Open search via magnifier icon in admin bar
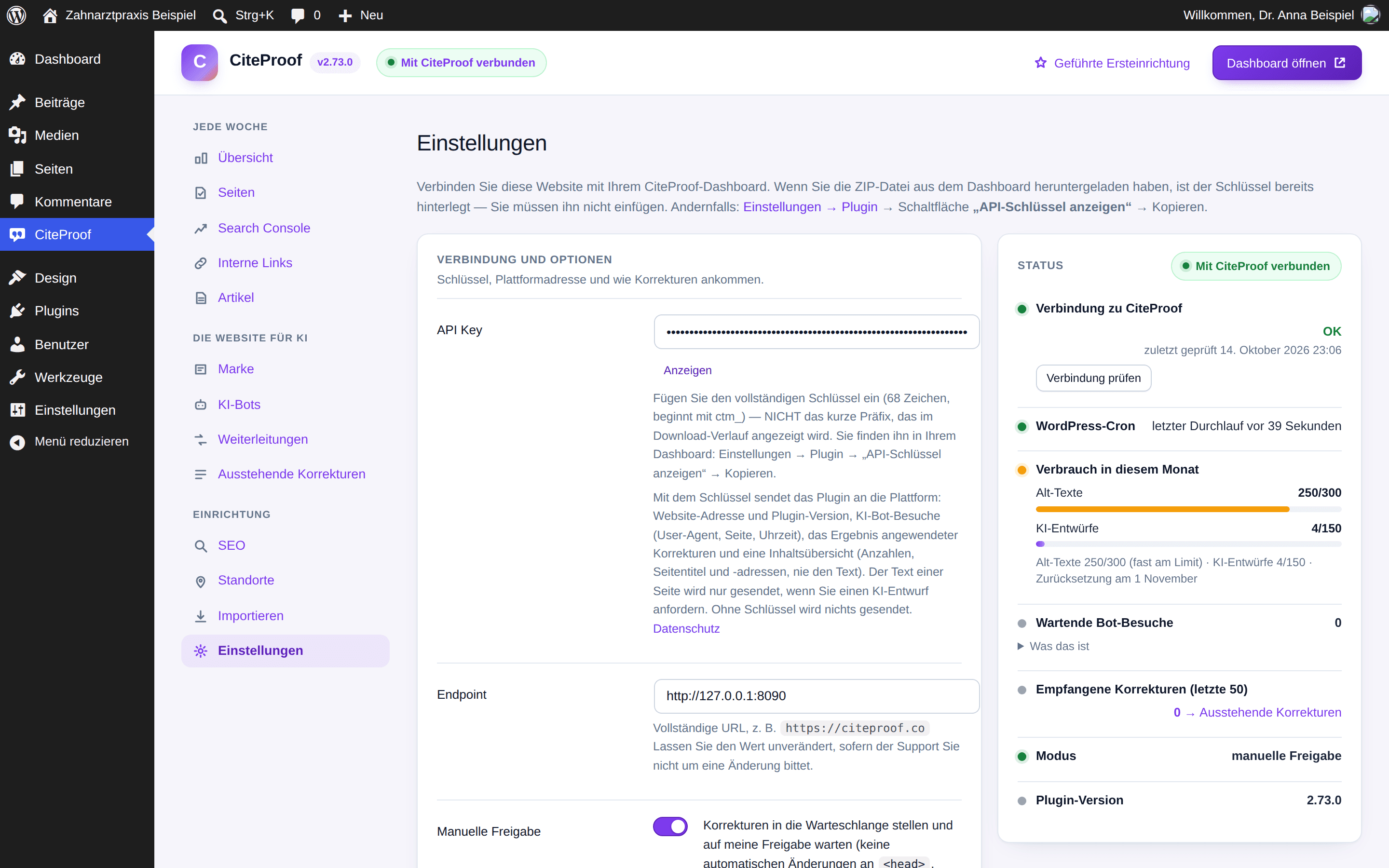Screen dimensions: 1389x868 pyautogui.click(x=219, y=15)
